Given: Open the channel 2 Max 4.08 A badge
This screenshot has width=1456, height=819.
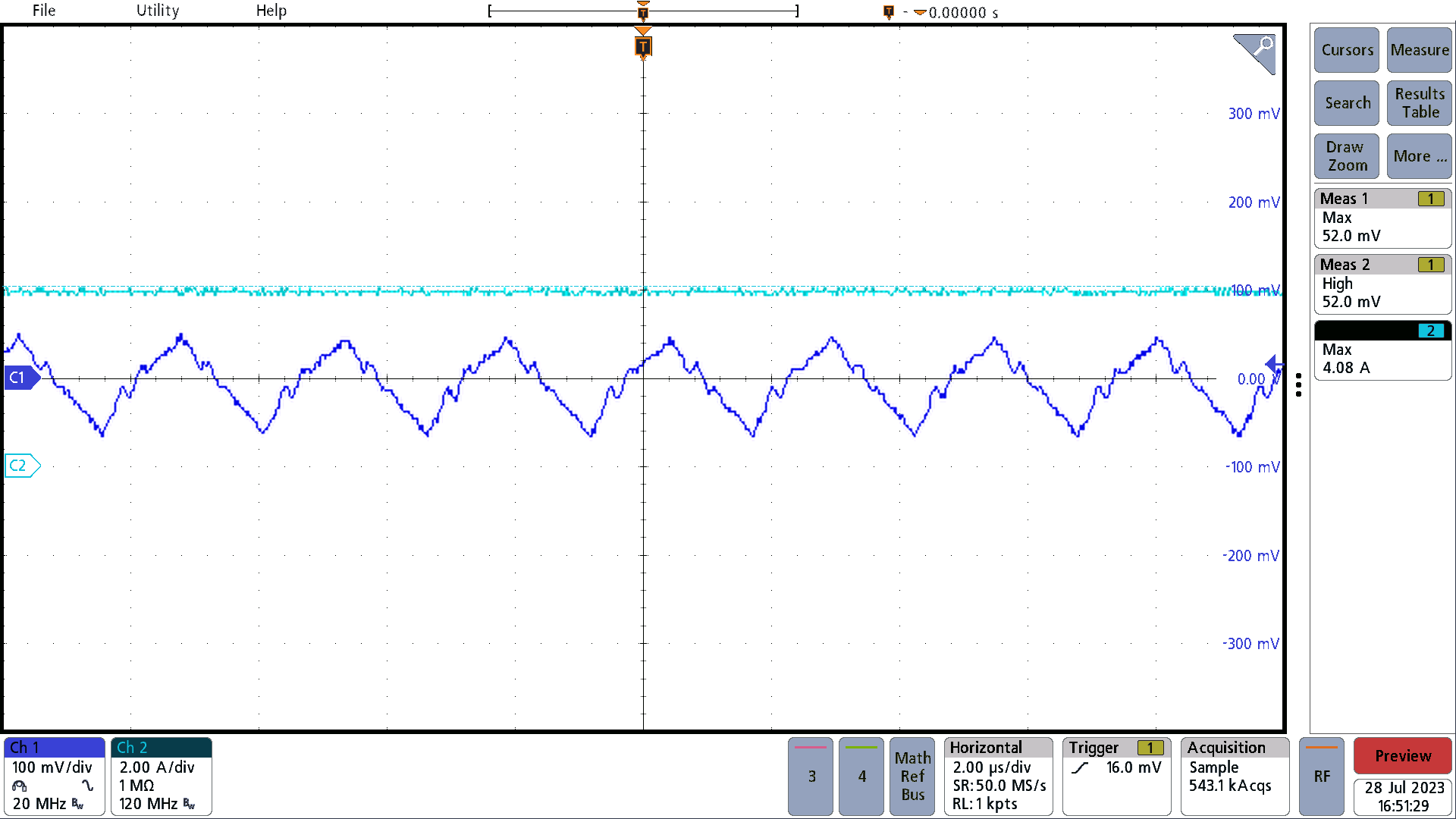Looking at the screenshot, I should pyautogui.click(x=1382, y=350).
